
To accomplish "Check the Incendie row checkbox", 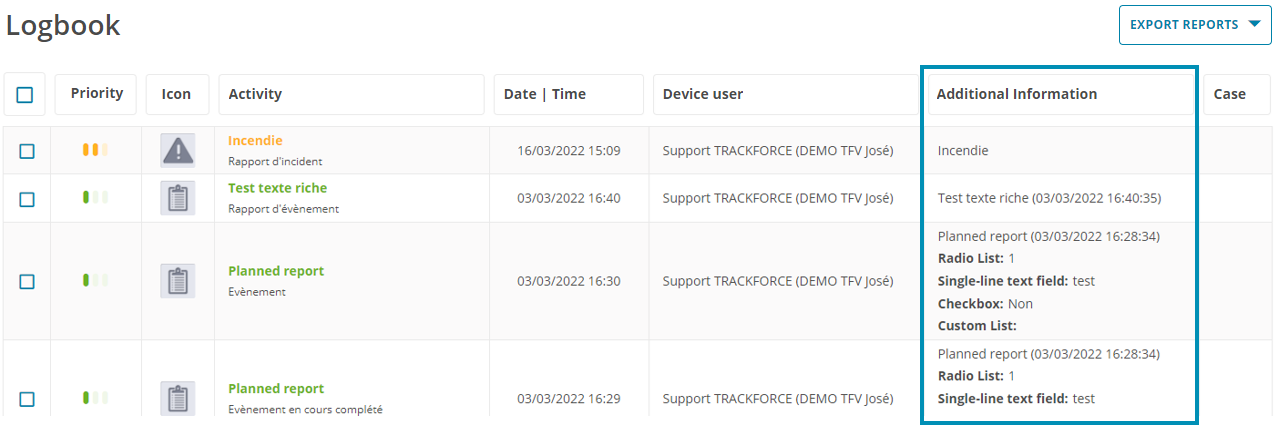I will [27, 151].
